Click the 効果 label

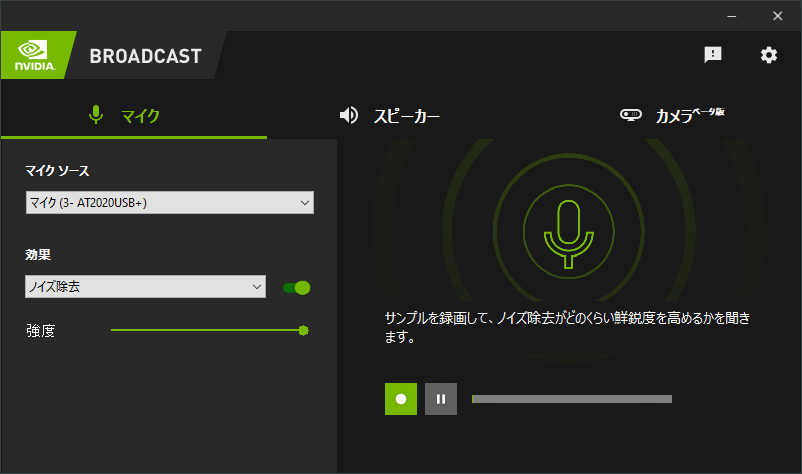(x=38, y=254)
